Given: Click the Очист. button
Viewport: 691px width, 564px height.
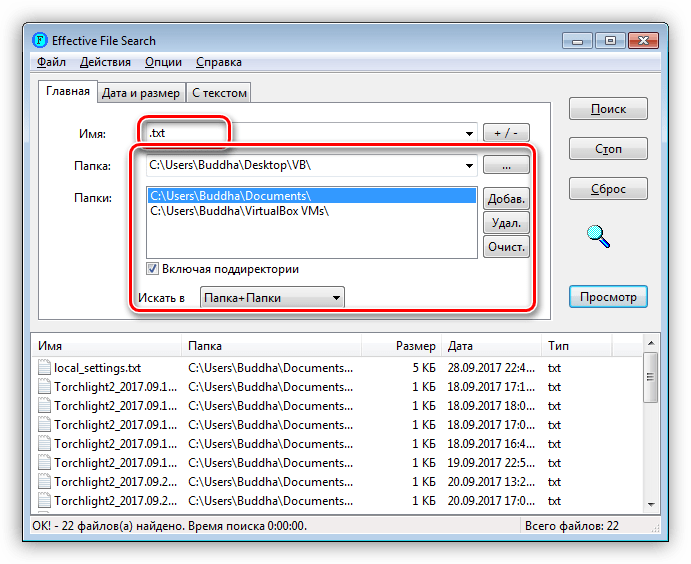Looking at the screenshot, I should (506, 247).
